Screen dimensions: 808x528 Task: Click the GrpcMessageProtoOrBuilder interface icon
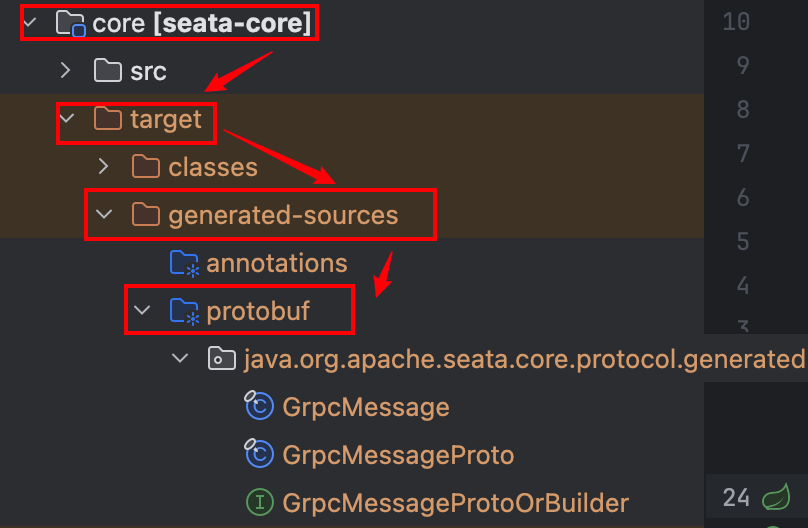click(259, 502)
